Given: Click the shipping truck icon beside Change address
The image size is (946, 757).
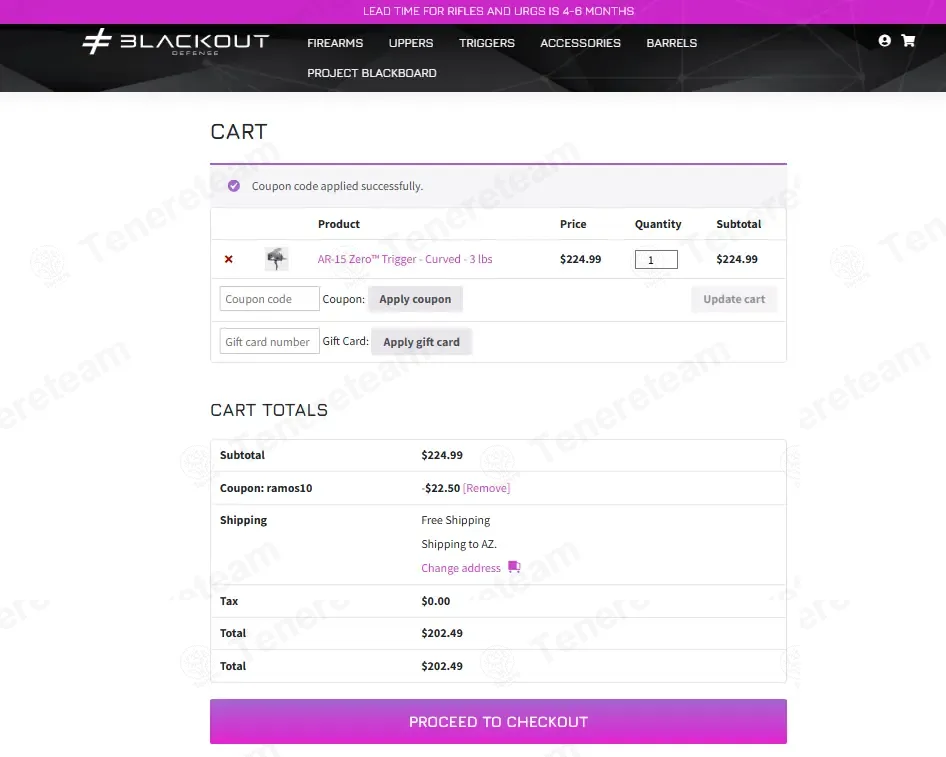Looking at the screenshot, I should pyautogui.click(x=514, y=567).
